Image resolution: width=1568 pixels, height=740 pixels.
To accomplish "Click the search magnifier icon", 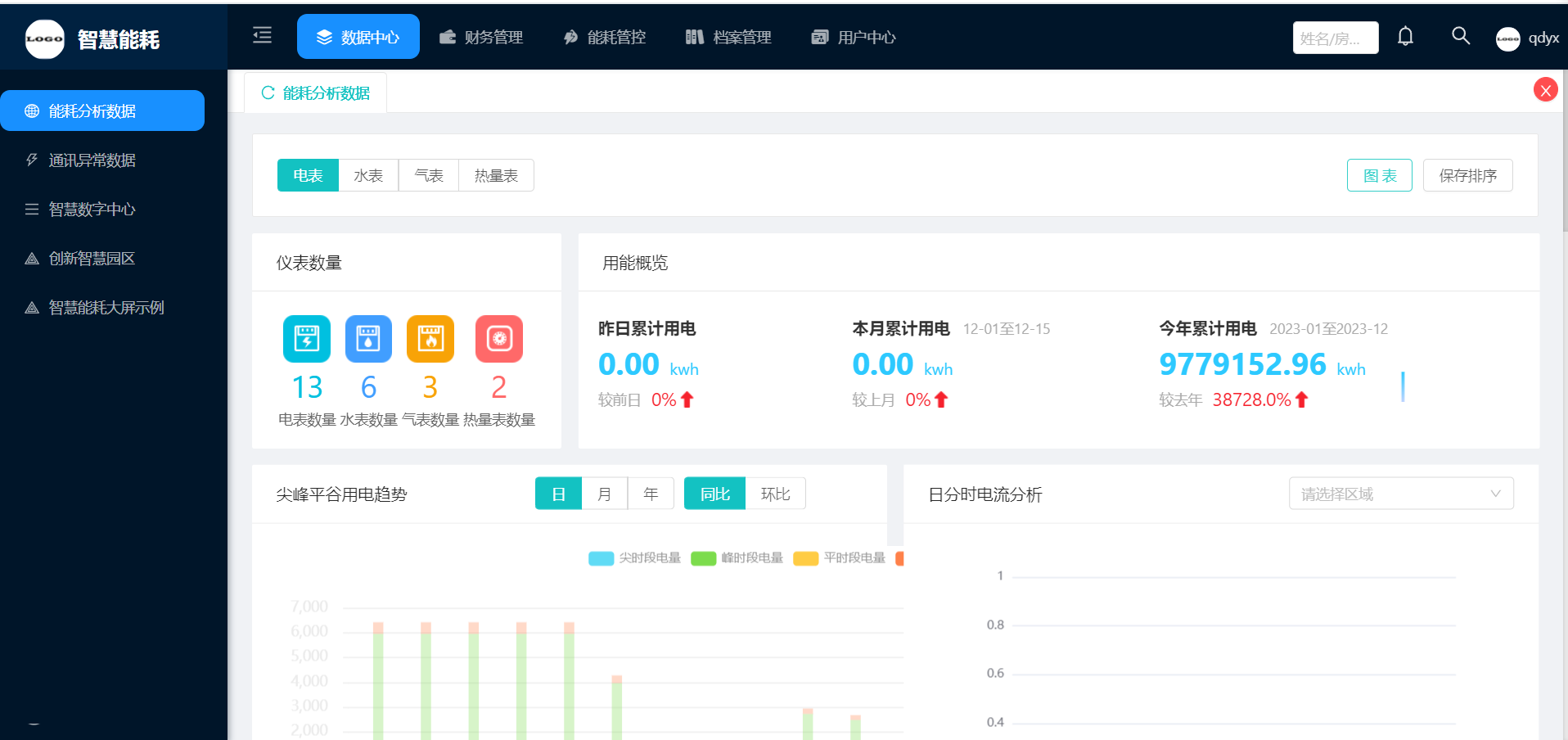I will 1460,36.
